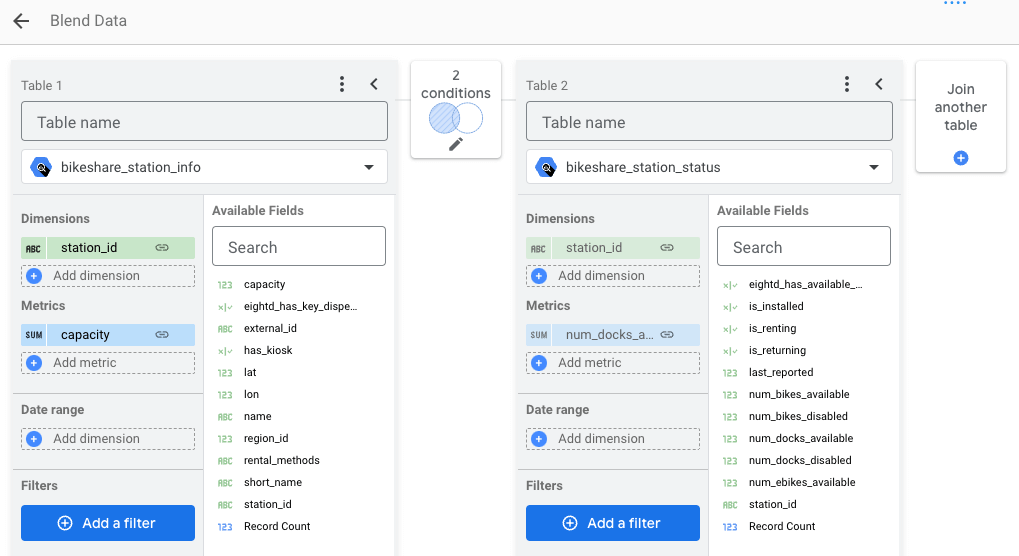Select num_docks_available in Available Fields
The width and height of the screenshot is (1019, 556).
(x=801, y=438)
